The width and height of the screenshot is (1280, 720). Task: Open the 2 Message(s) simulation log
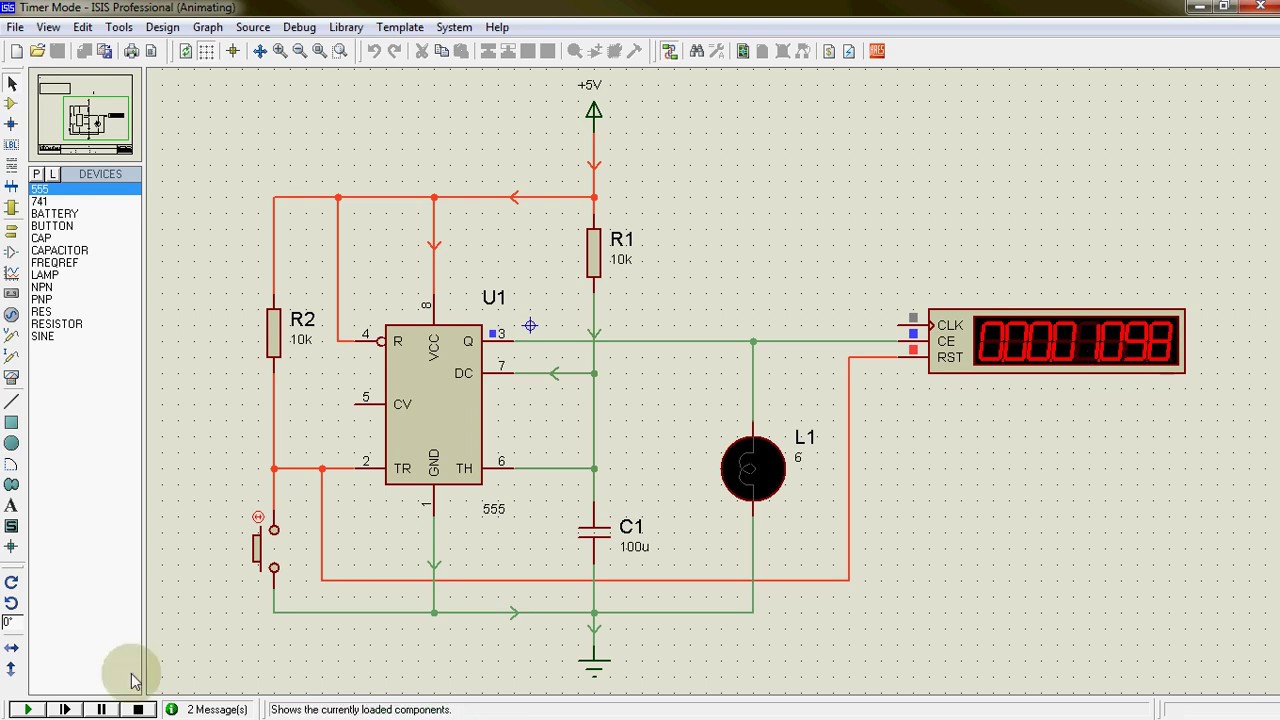click(208, 709)
